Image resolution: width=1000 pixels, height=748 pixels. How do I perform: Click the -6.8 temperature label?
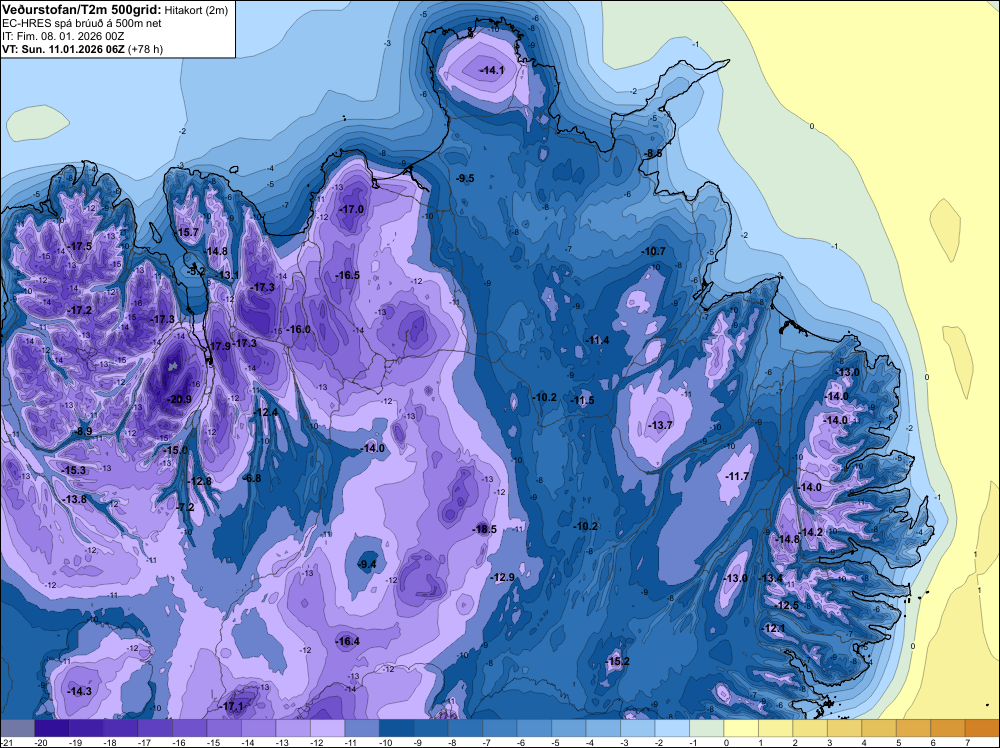pyautogui.click(x=253, y=478)
